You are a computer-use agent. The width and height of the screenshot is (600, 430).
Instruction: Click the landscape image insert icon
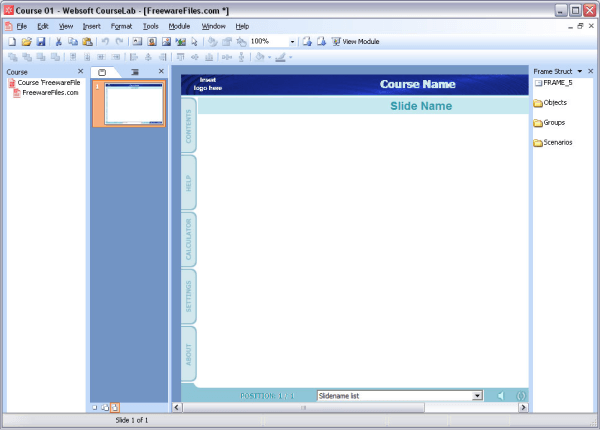pos(166,41)
